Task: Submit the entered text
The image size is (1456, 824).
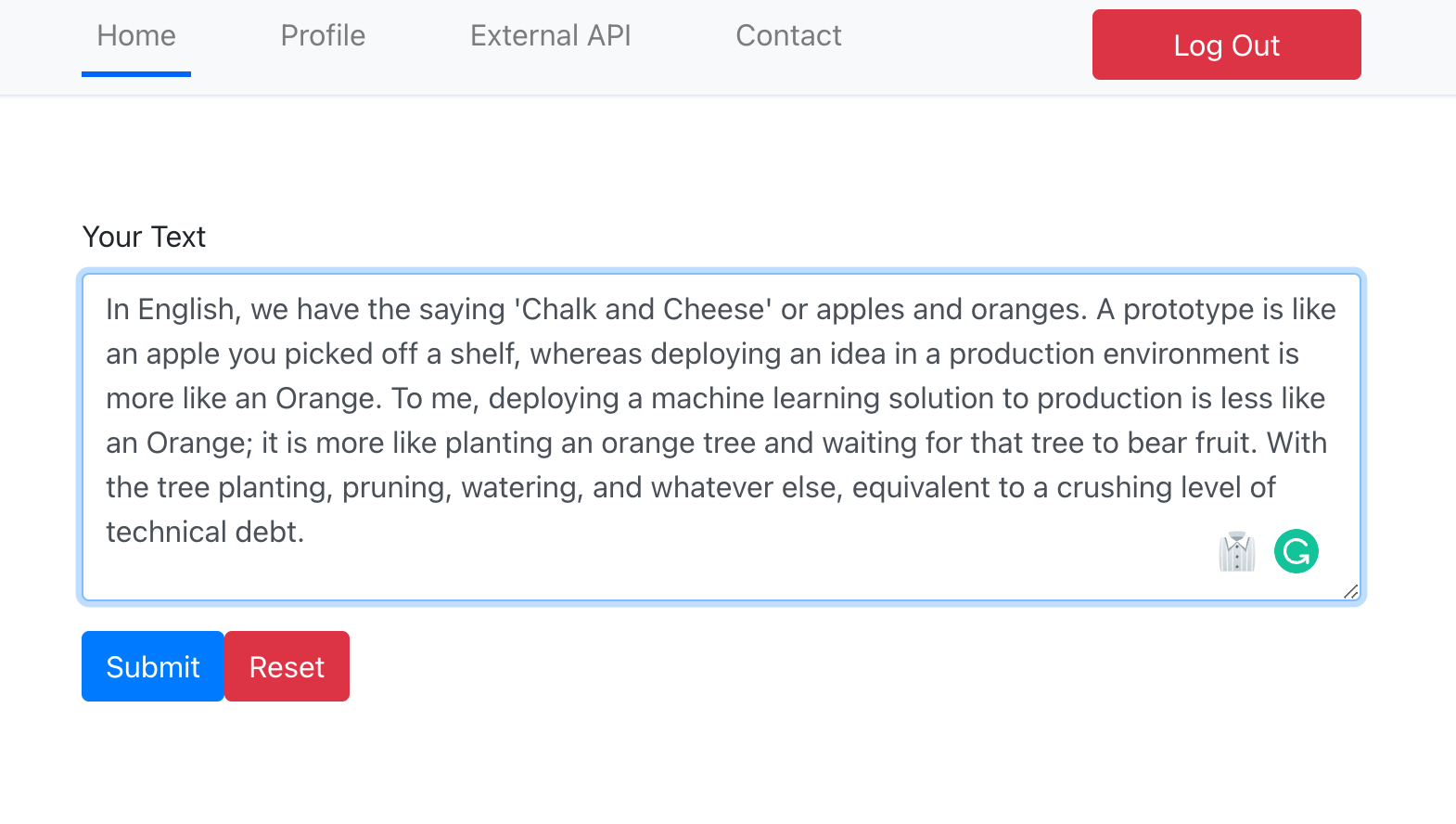Action: 153,666
